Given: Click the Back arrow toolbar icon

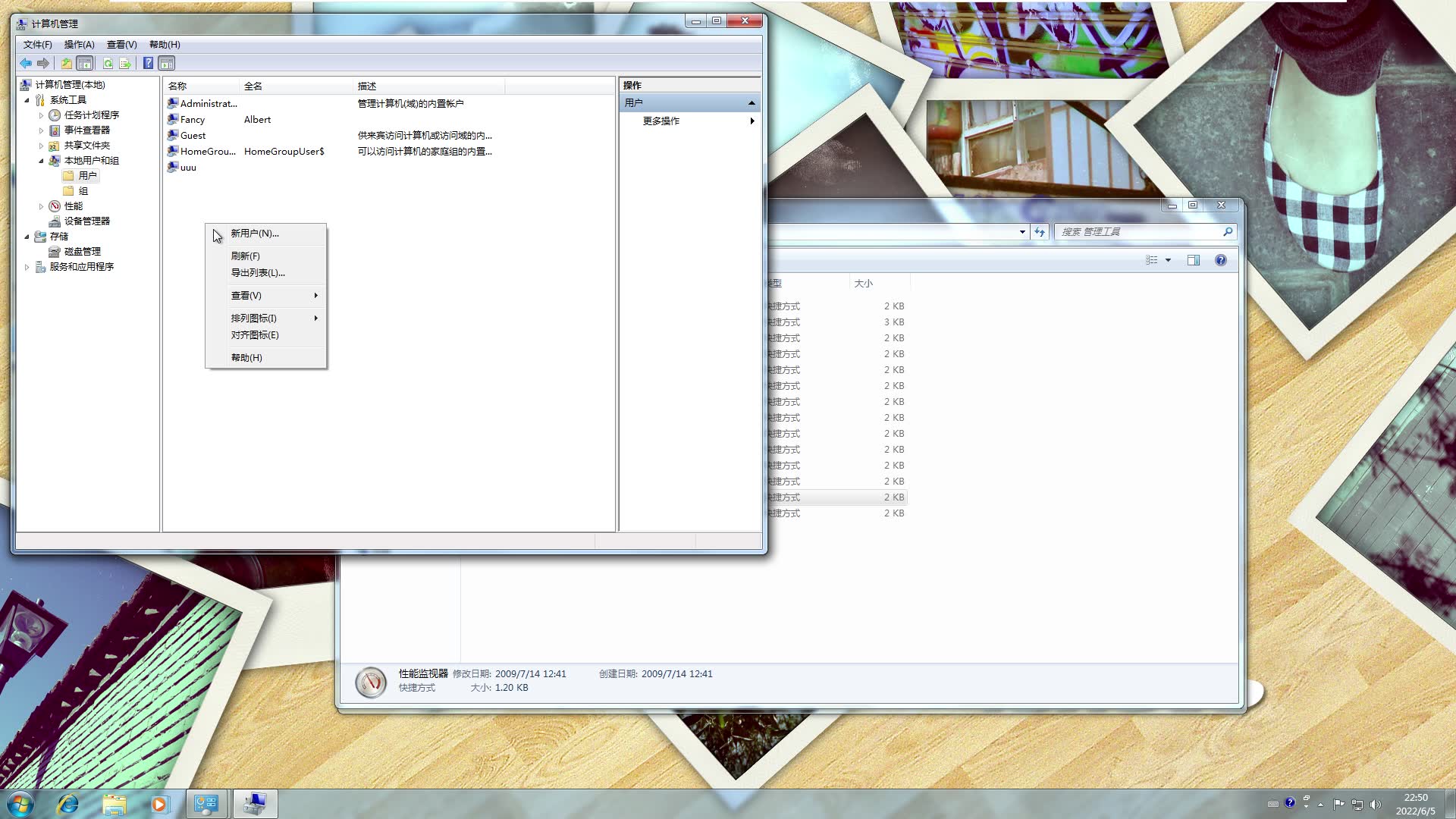Looking at the screenshot, I should click(x=26, y=64).
